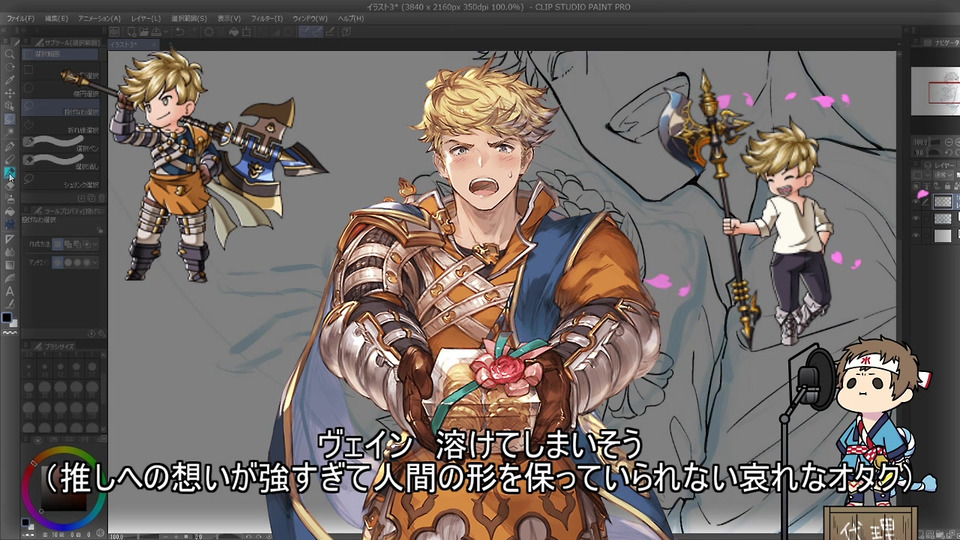Click the CLIP STUDIO launcher icon in command bar

[x=114, y=32]
